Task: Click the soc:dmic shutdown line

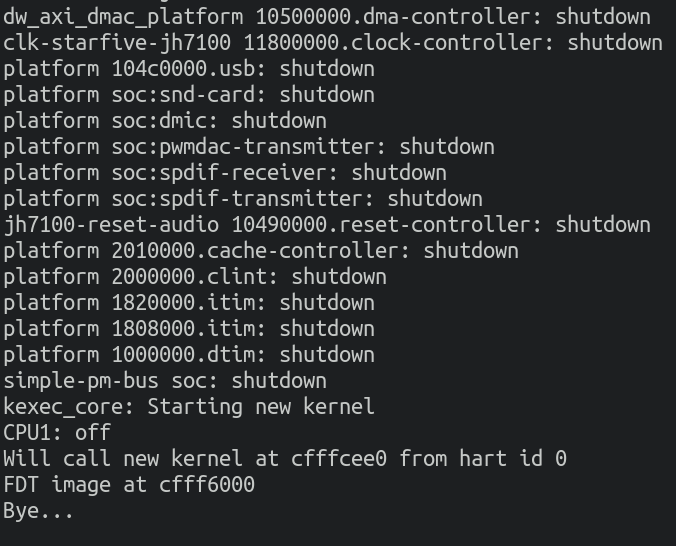Action: [165, 121]
